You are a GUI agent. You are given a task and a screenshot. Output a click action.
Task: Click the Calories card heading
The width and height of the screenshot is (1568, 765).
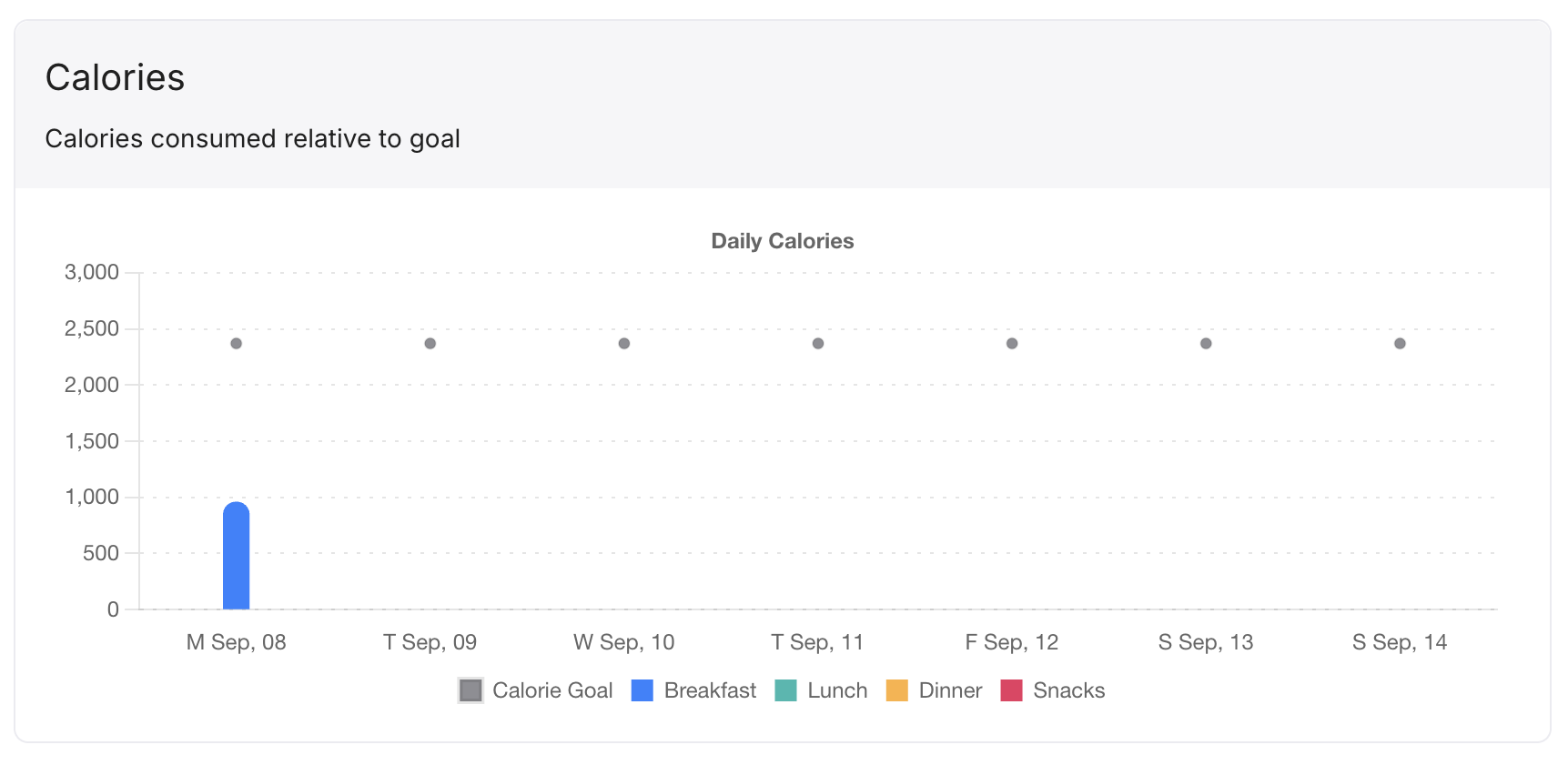click(115, 77)
